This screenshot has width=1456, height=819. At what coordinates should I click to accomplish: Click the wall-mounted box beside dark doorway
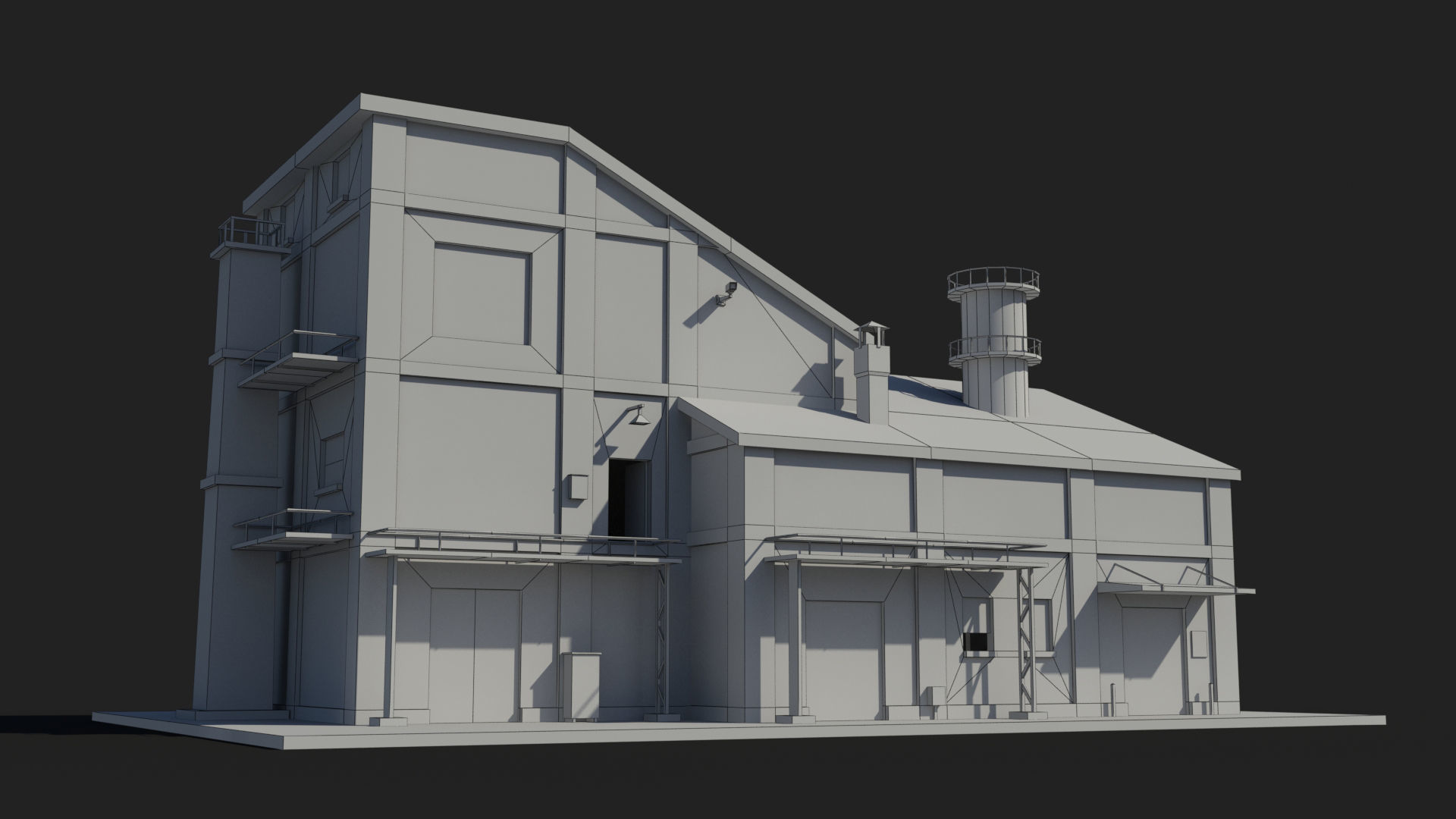(576, 487)
